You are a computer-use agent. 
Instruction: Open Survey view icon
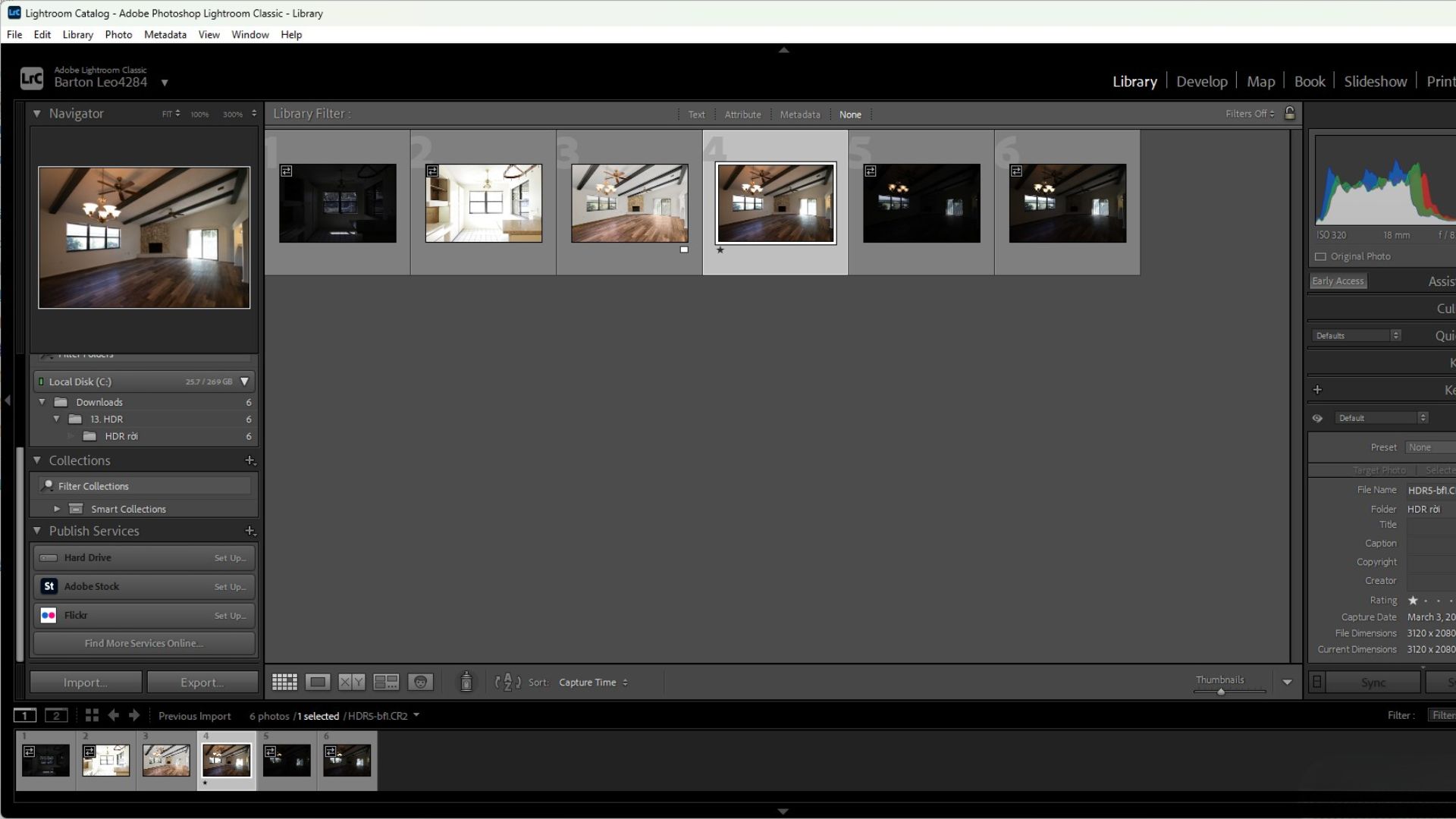[x=386, y=682]
